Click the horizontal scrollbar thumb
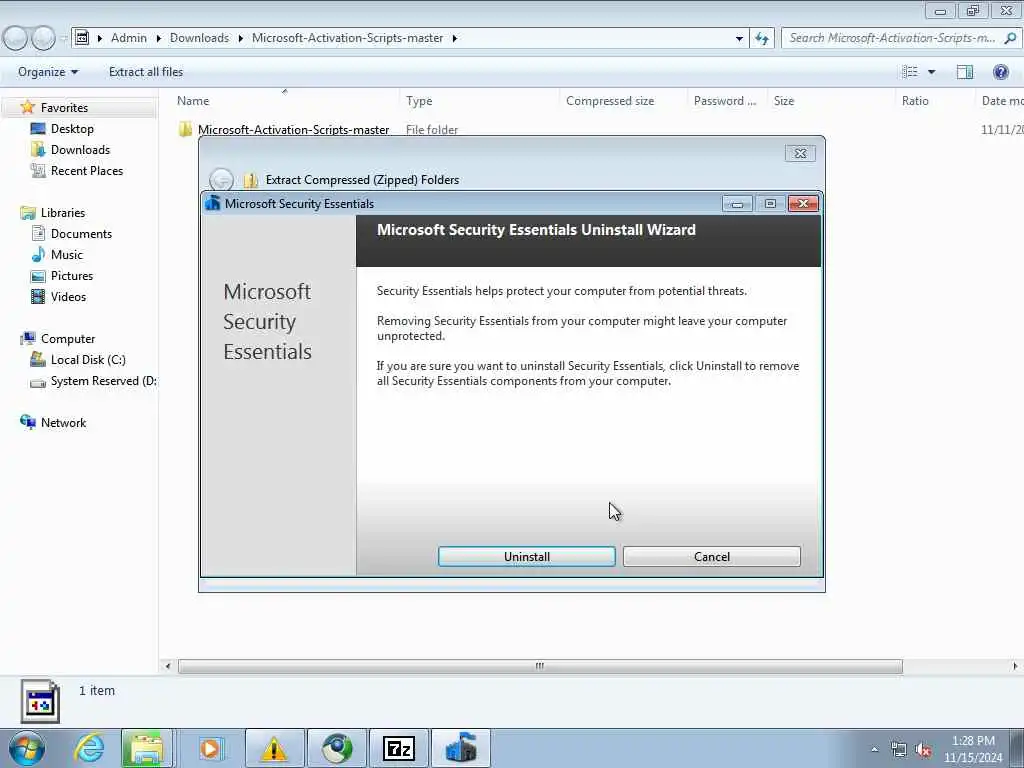Viewport: 1024px width, 768px height. [x=540, y=666]
